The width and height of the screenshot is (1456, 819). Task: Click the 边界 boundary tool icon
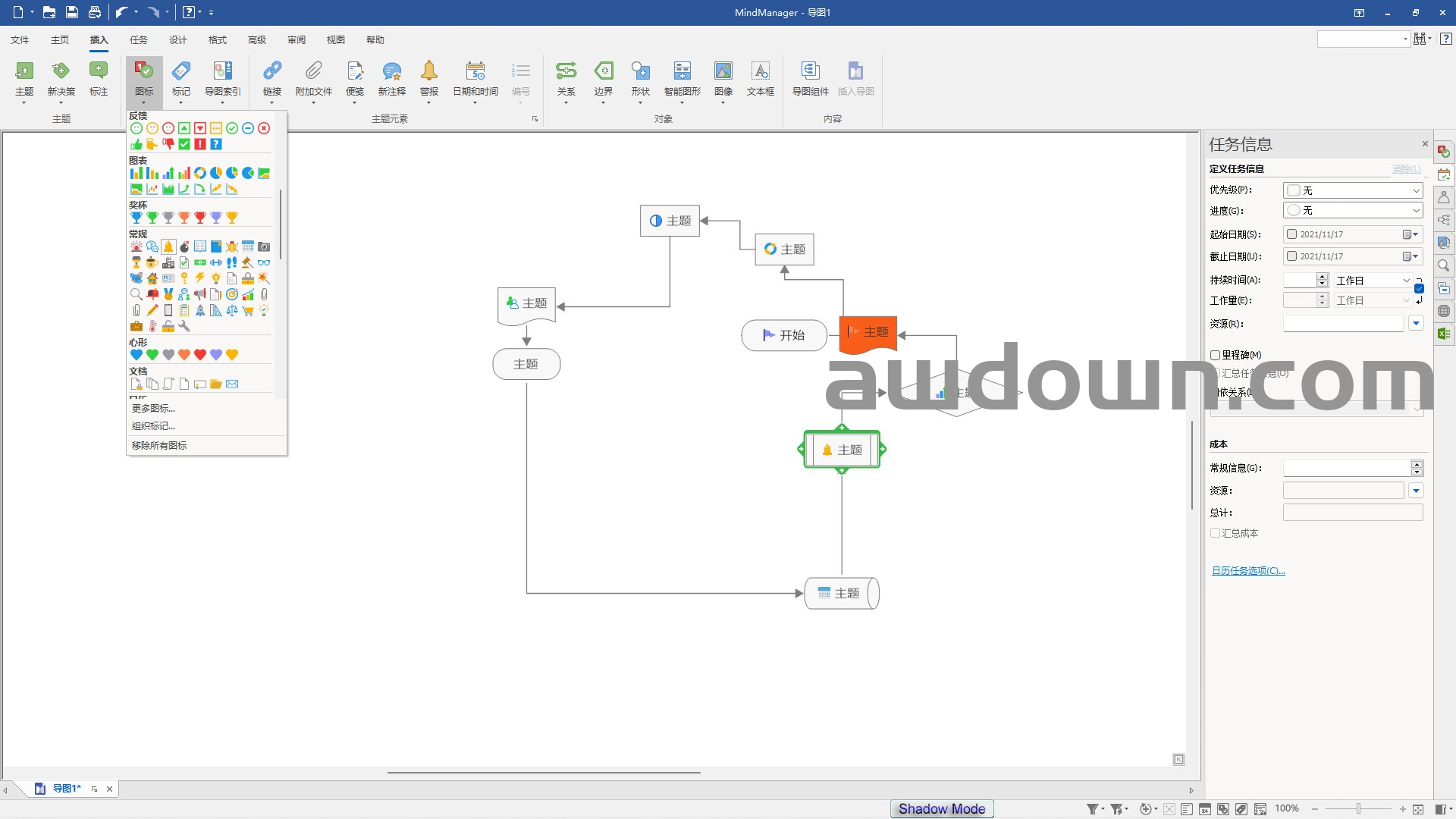[x=603, y=71]
